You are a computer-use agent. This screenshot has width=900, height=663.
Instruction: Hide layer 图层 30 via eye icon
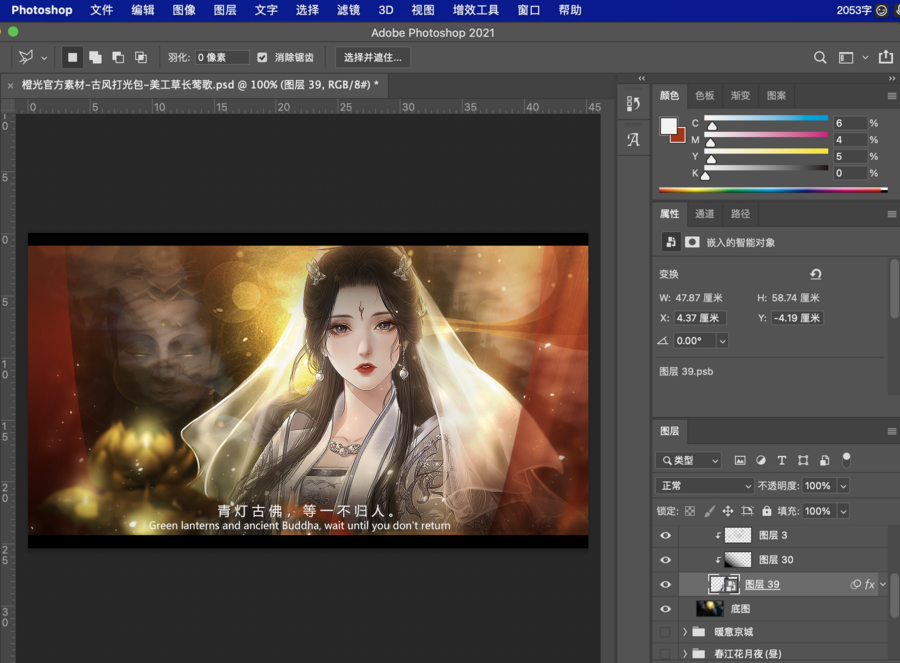(x=666, y=560)
